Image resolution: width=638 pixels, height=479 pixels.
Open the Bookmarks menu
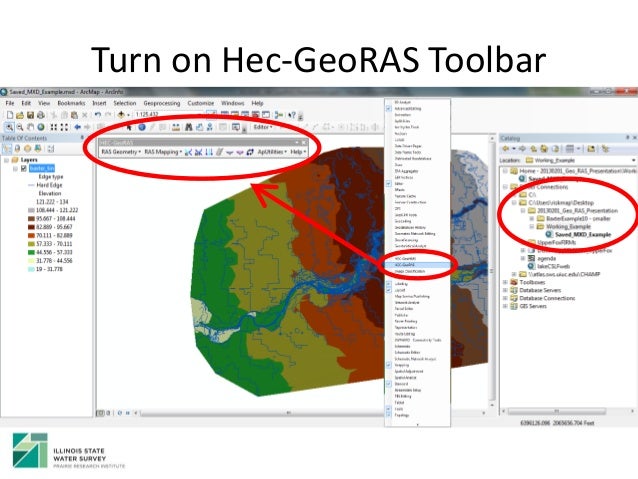point(71,103)
